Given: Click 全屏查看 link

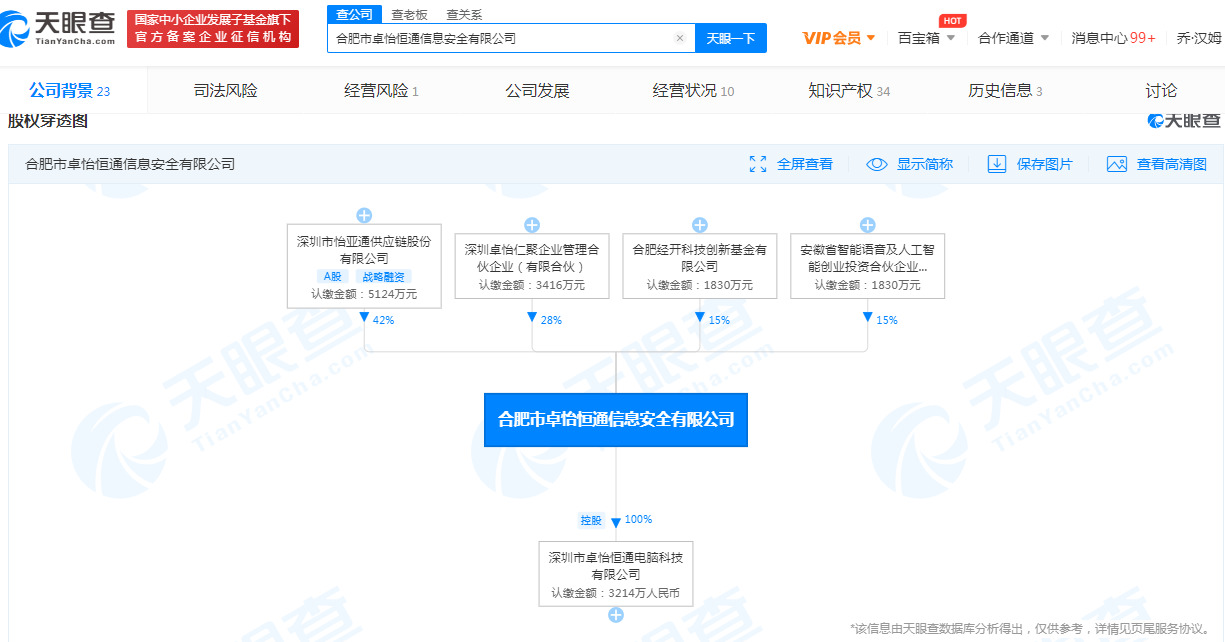Looking at the screenshot, I should click(805, 164).
